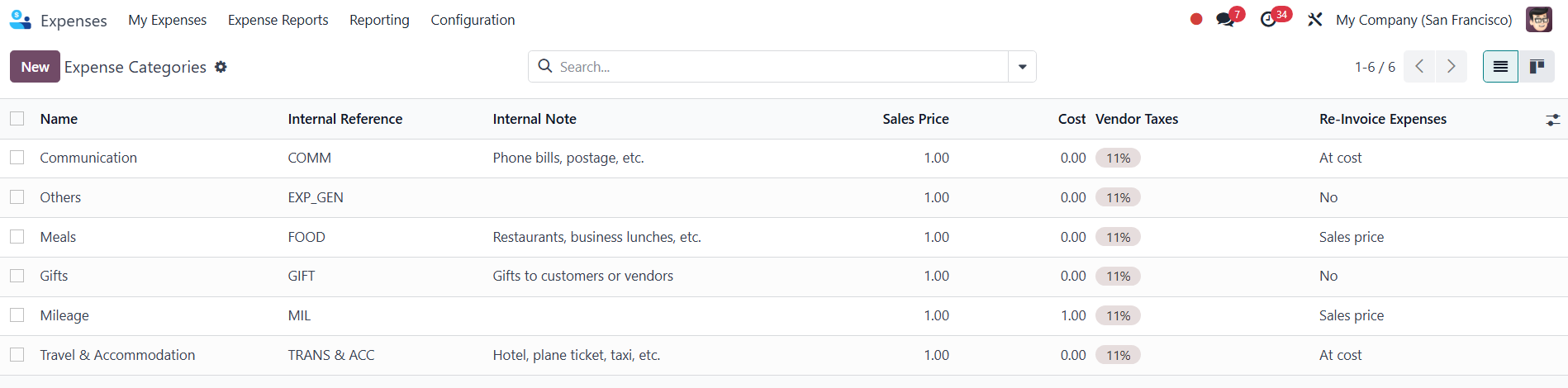Open the Expenses app home icon
The height and width of the screenshot is (388, 1568).
(20, 20)
